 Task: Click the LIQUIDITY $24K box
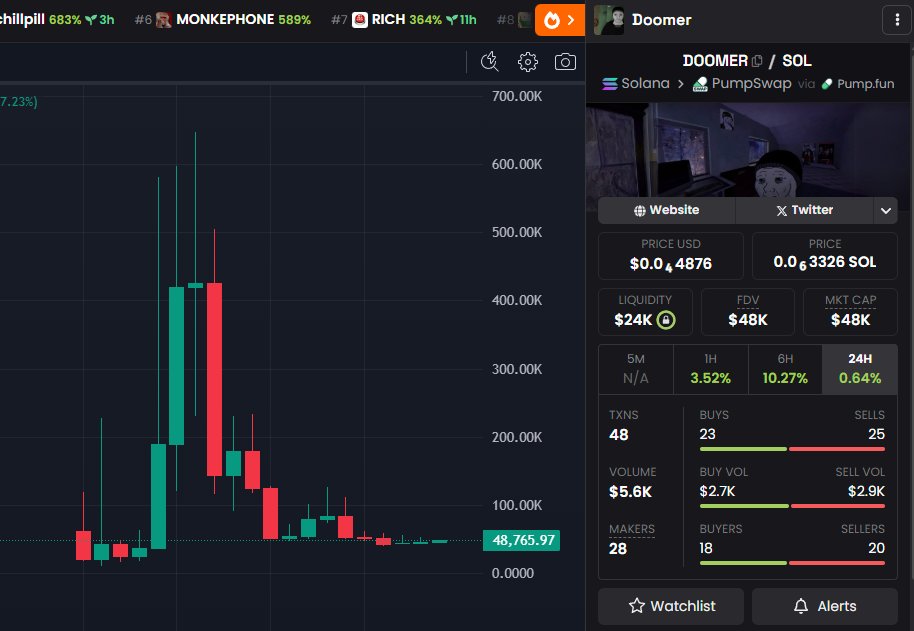645,312
